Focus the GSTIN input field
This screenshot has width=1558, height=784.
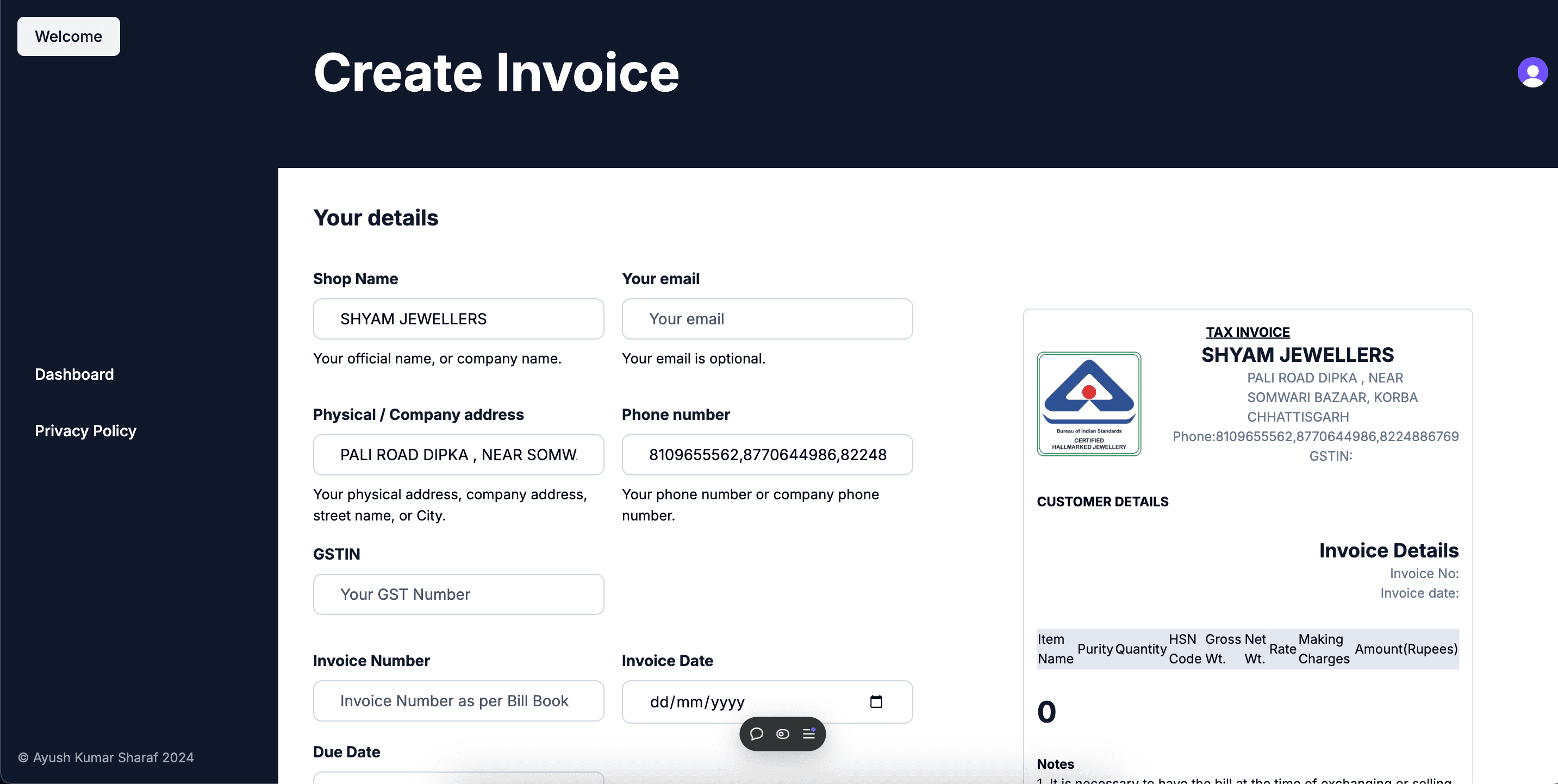point(458,594)
